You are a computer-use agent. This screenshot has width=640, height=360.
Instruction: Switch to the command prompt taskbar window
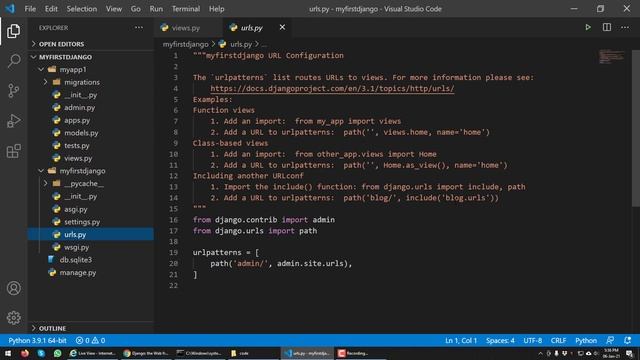pyautogui.click(x=199, y=353)
